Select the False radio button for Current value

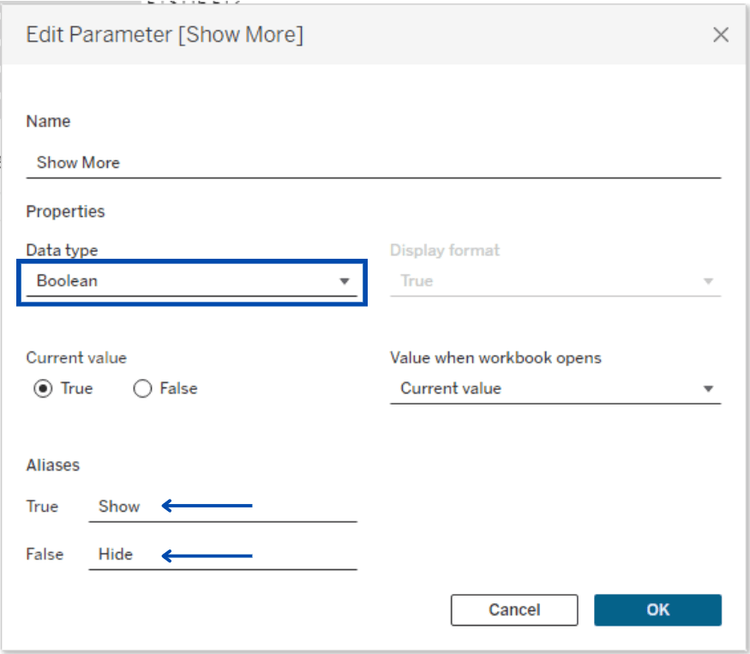tap(143, 388)
